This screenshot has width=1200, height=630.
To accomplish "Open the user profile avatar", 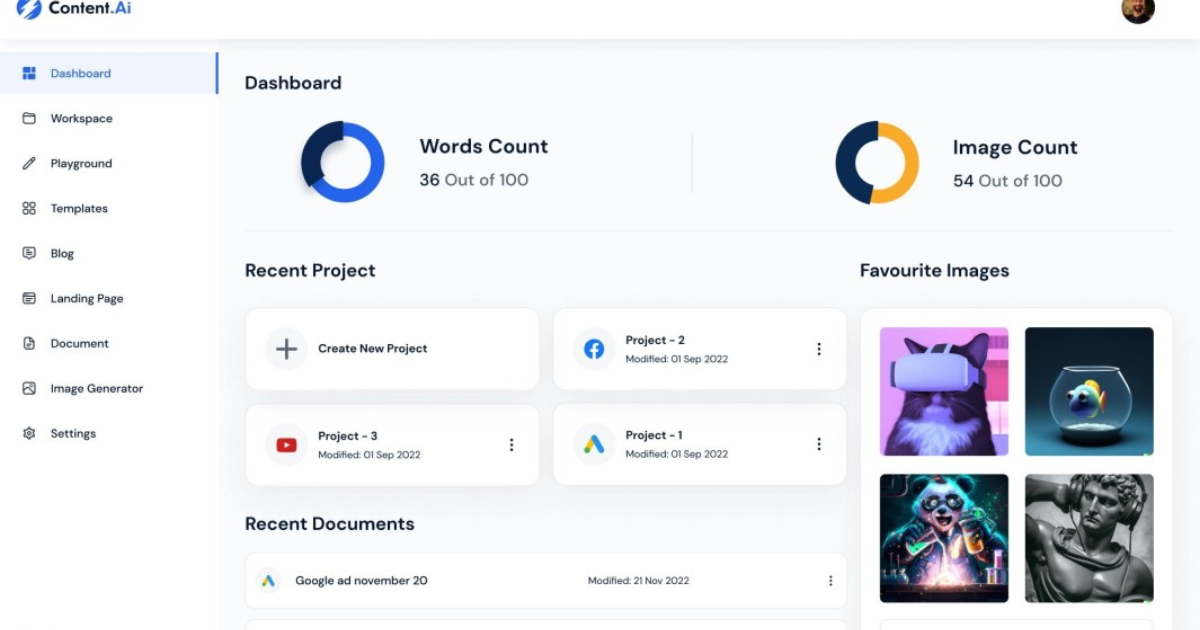I will pos(1138,10).
